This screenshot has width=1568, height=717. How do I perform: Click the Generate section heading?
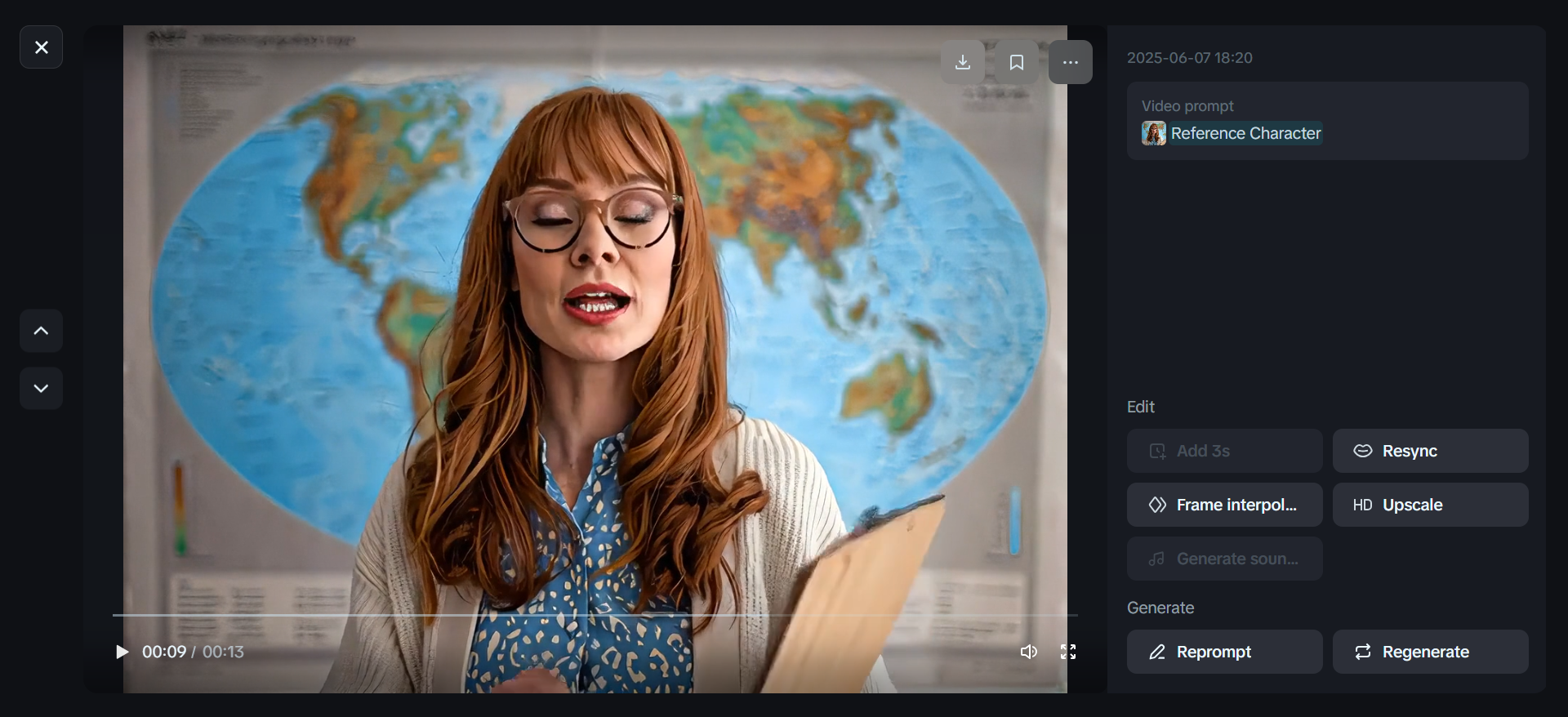pos(1160,608)
